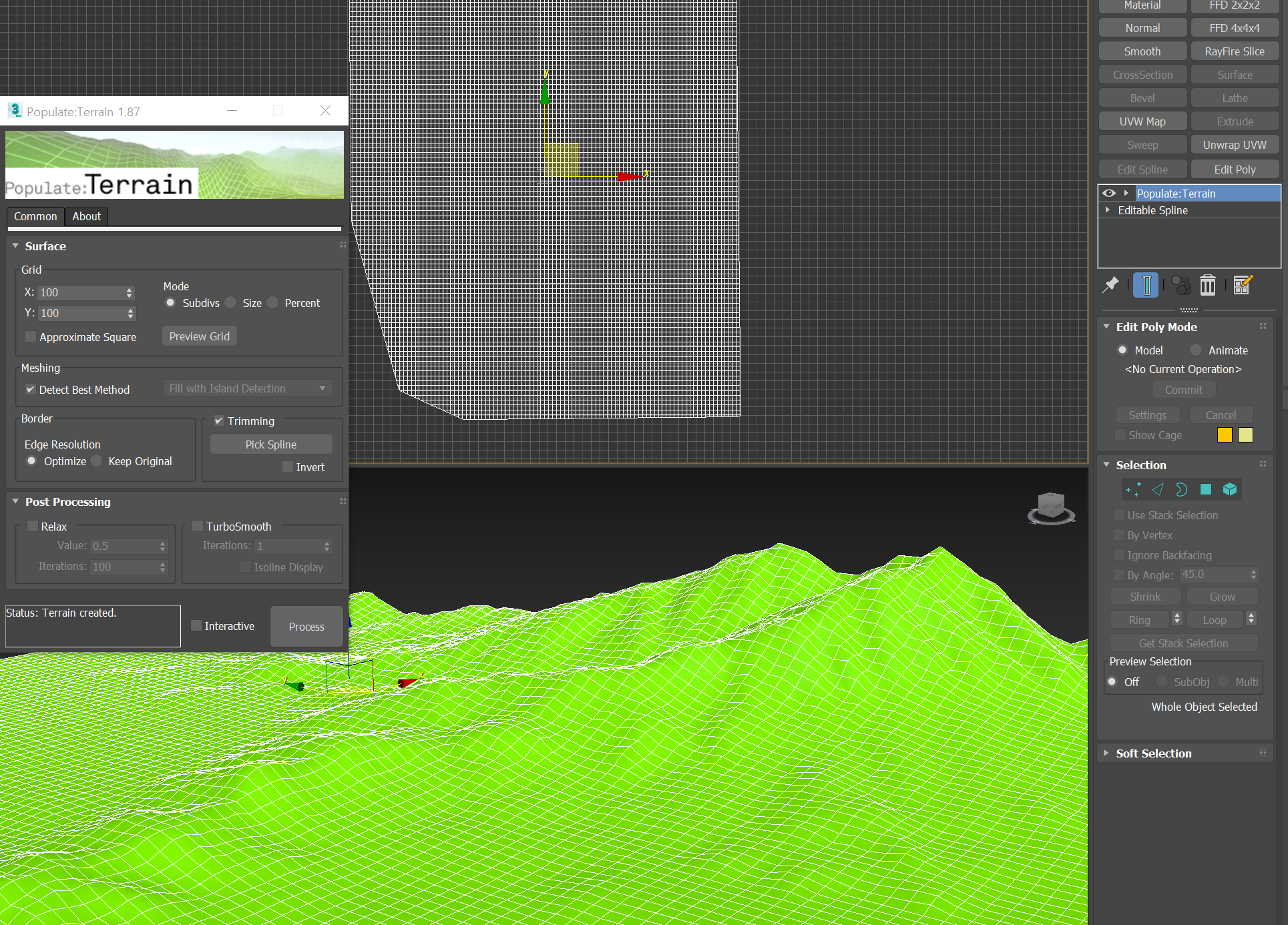1288x925 pixels.
Task: Enable the Approximate Square checkbox
Action: [31, 336]
